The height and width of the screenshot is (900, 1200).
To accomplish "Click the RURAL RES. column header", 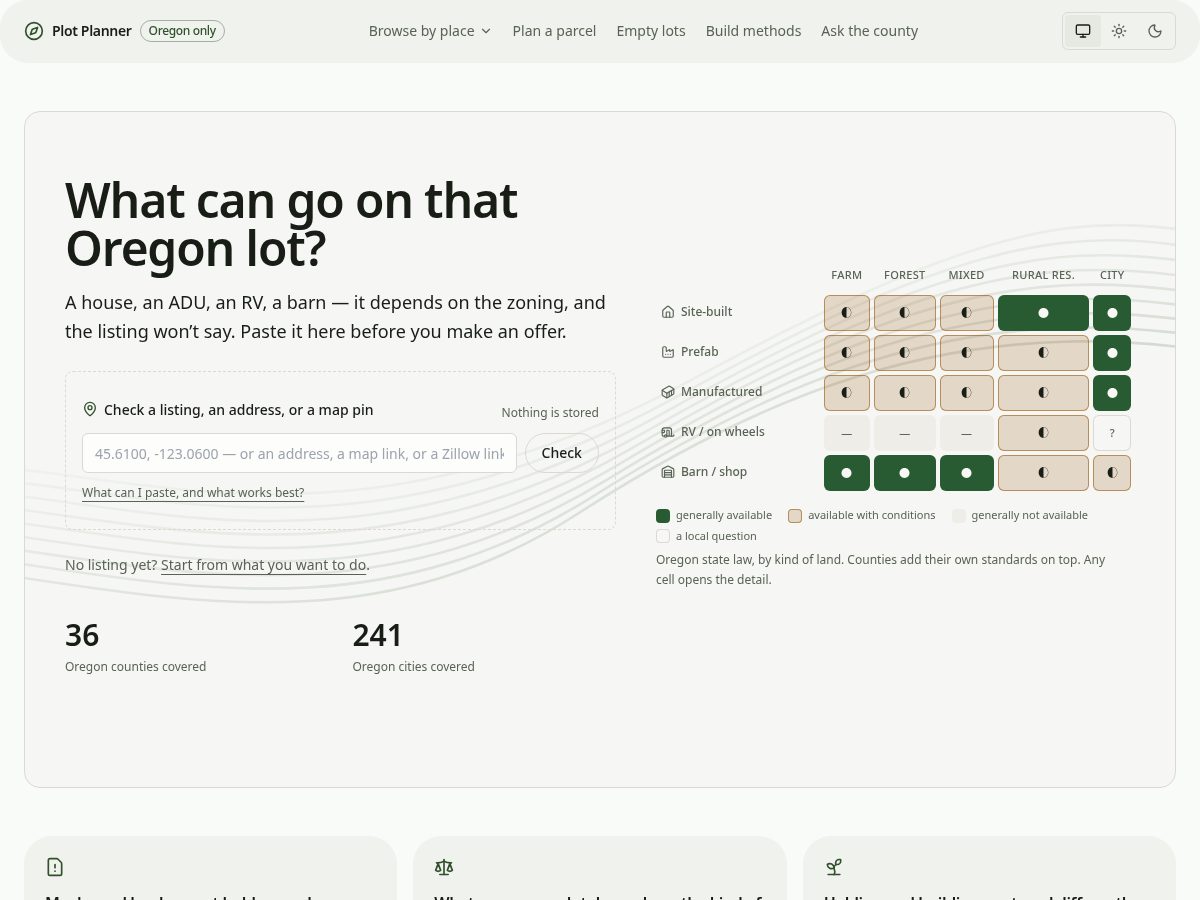I will pos(1043,275).
